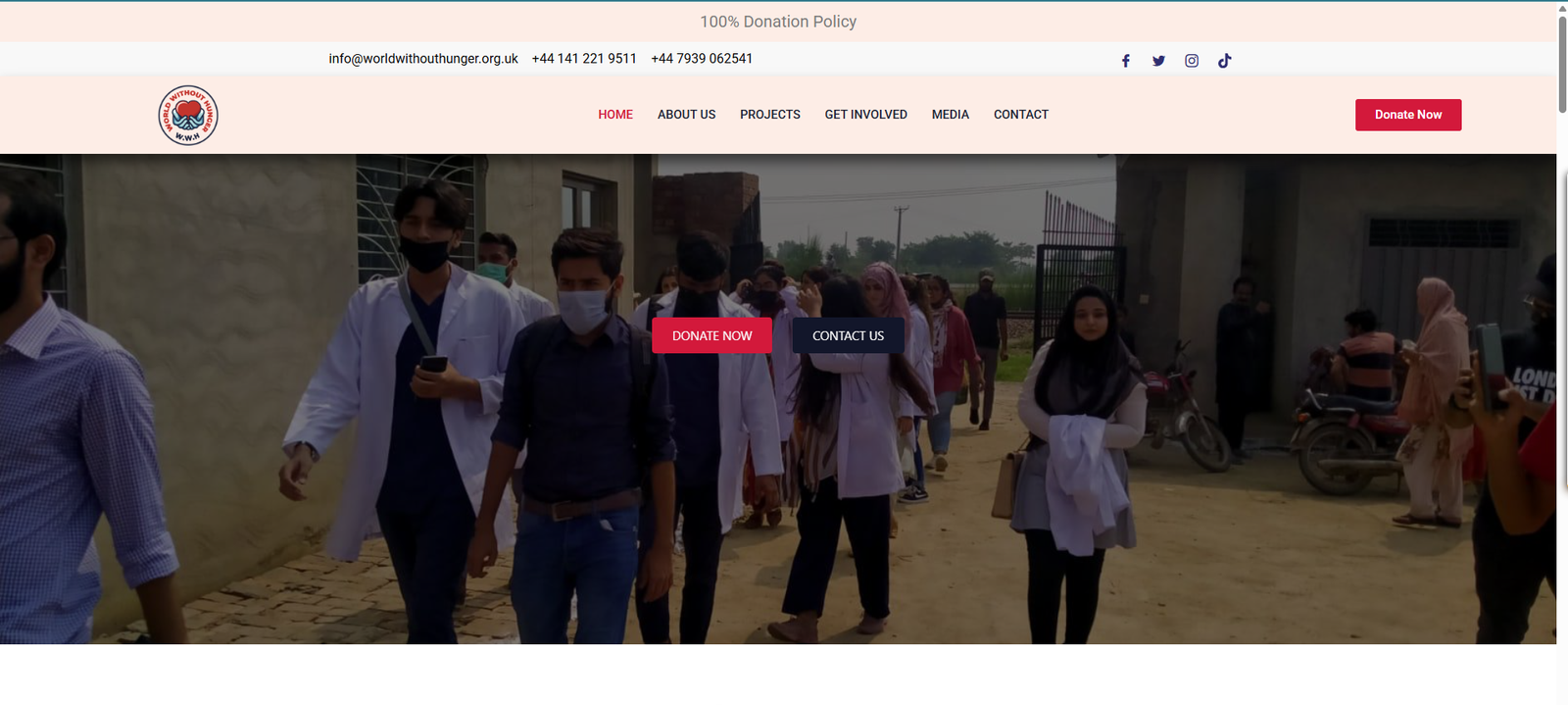
Task: Open the MEDIA menu item
Action: point(951,115)
